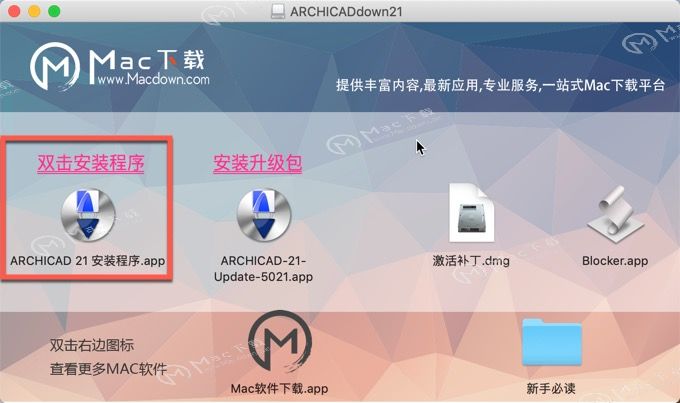Click the 激活补丁.dmg file name label

click(471, 261)
